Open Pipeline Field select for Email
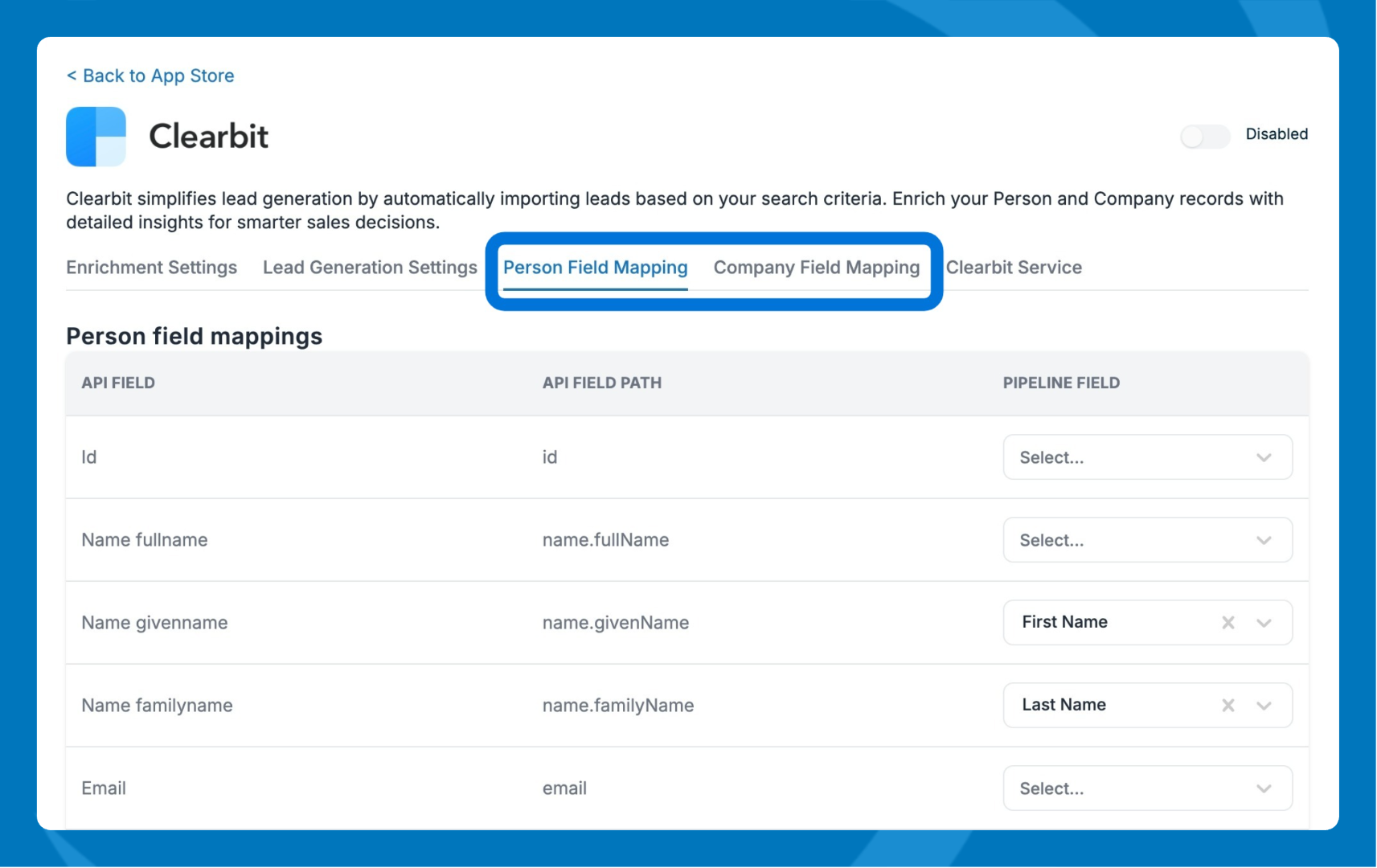1377x868 pixels. [x=1125, y=789]
